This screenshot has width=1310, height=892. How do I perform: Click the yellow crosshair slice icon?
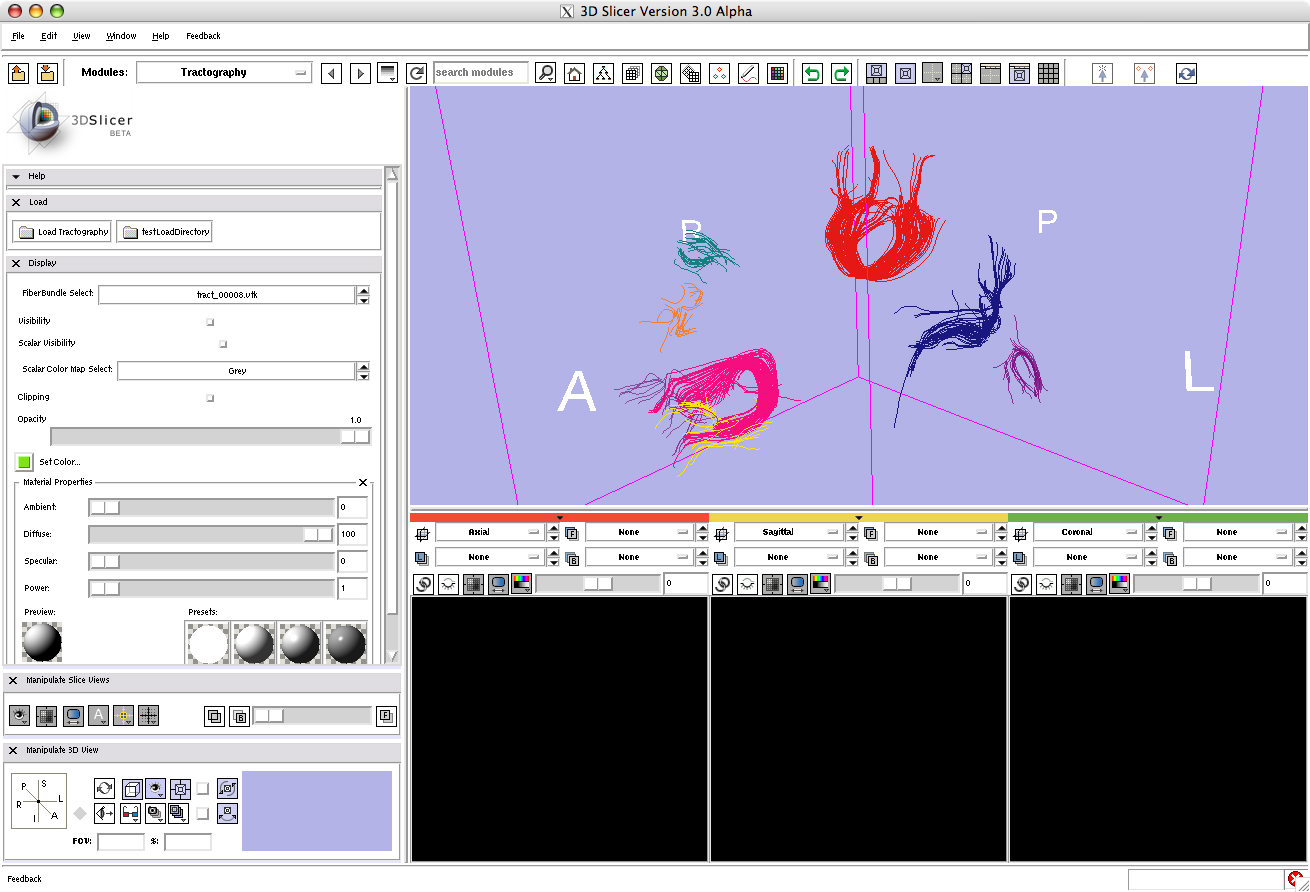click(x=123, y=715)
